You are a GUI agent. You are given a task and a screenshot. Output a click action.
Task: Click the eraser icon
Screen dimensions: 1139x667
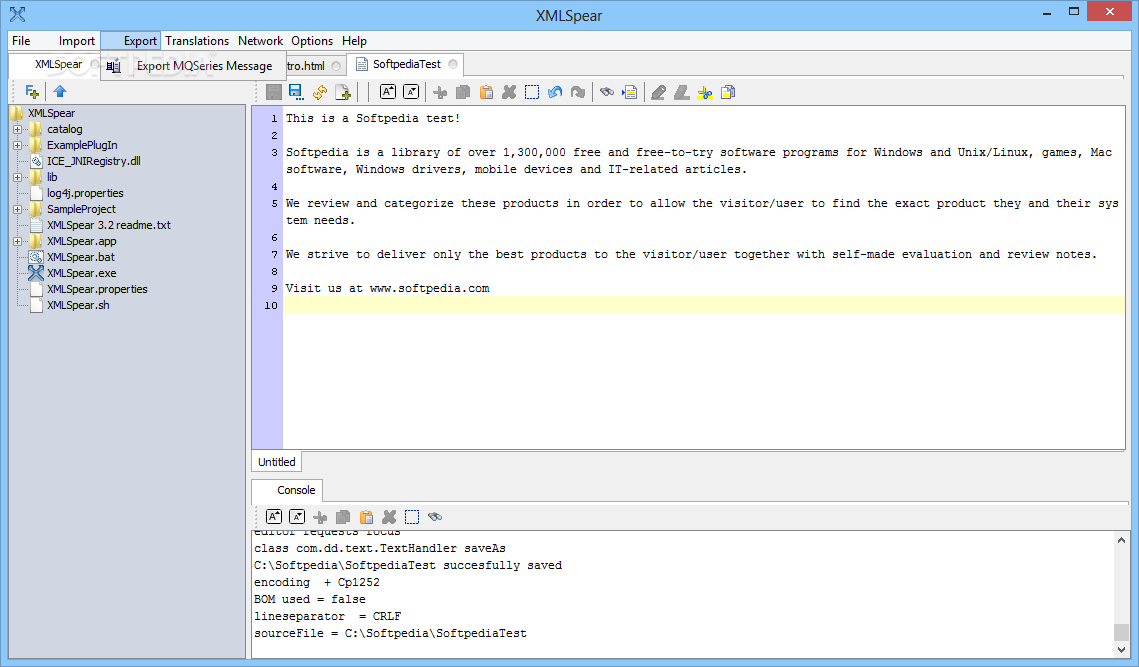tap(681, 92)
